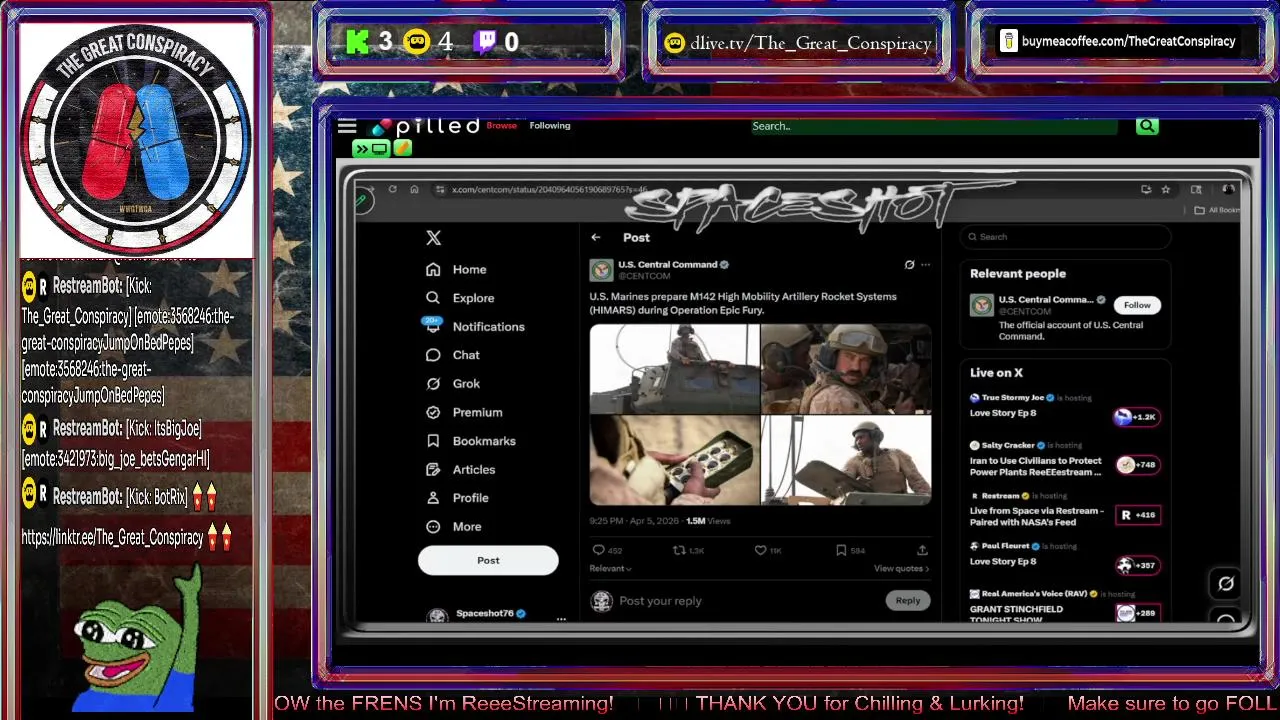The image size is (1280, 720).
Task: Like the post with the 11K heart
Action: pyautogui.click(x=760, y=550)
